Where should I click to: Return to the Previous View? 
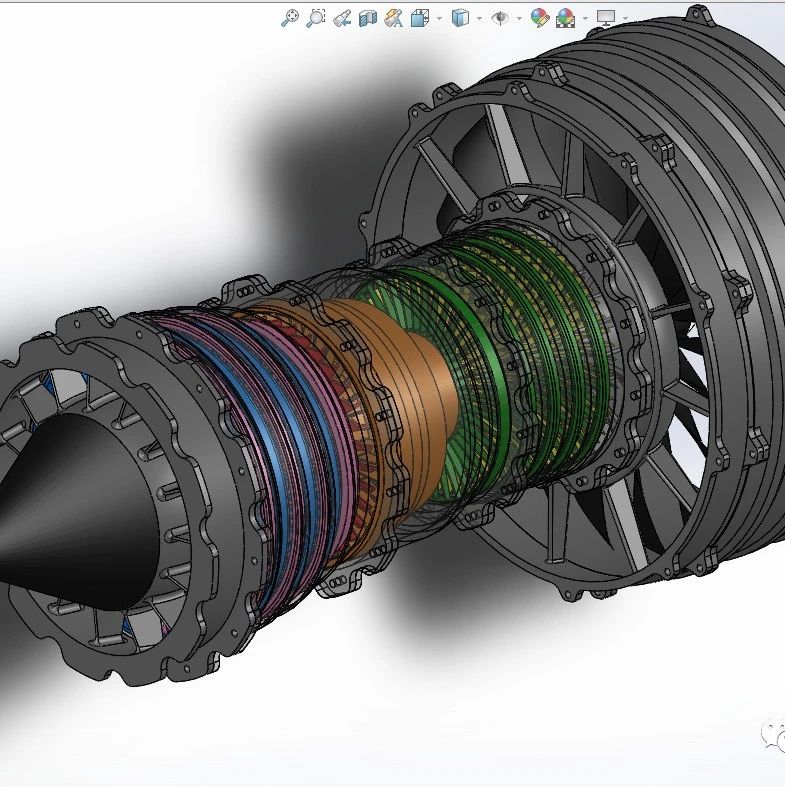(x=342, y=19)
